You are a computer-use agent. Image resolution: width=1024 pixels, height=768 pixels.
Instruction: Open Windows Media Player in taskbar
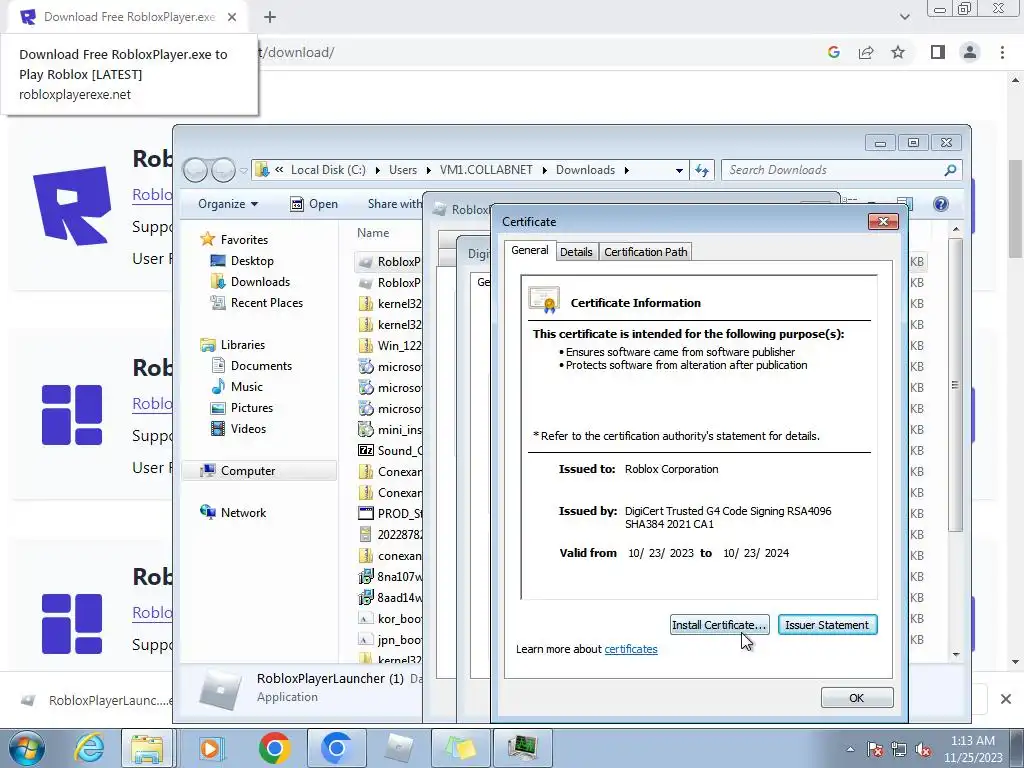coord(211,748)
